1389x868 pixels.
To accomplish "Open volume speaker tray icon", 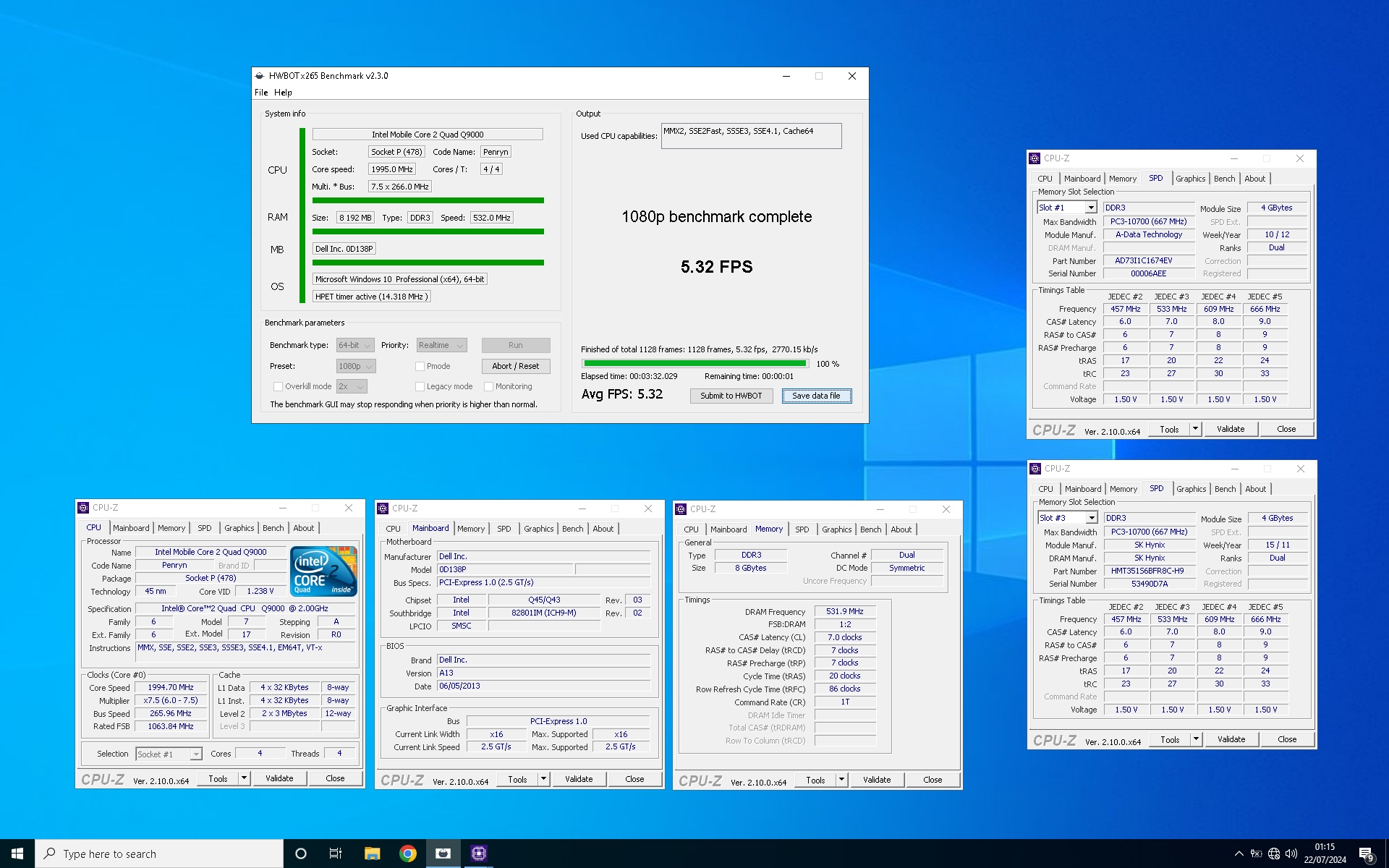I will [x=1291, y=854].
